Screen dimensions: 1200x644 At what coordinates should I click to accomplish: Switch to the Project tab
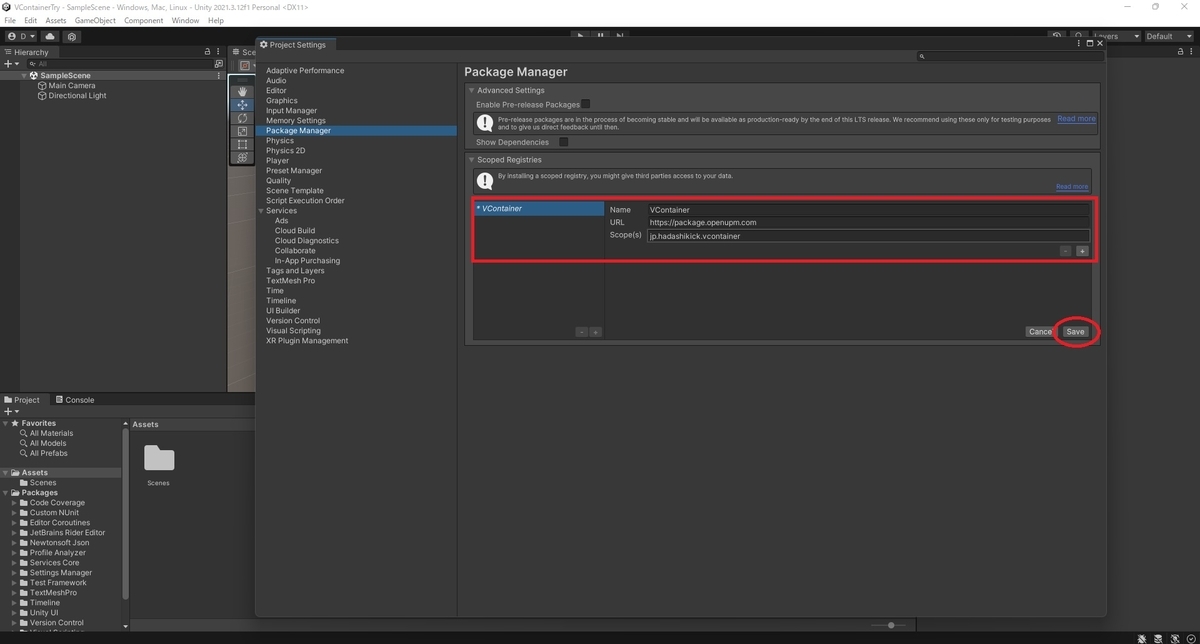[x=22, y=400]
